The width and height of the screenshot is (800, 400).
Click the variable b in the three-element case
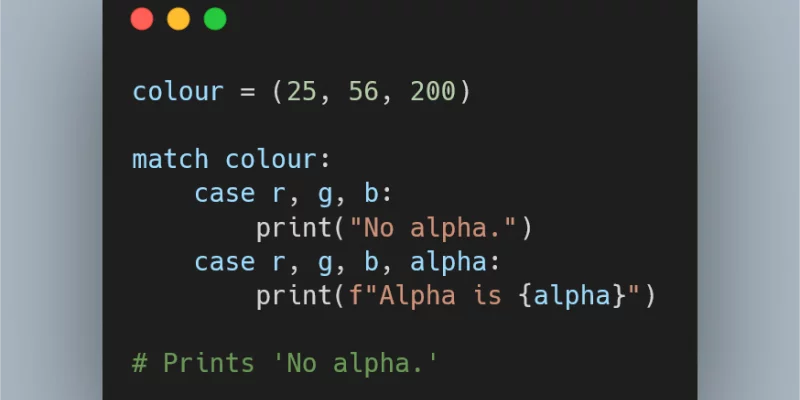click(371, 193)
